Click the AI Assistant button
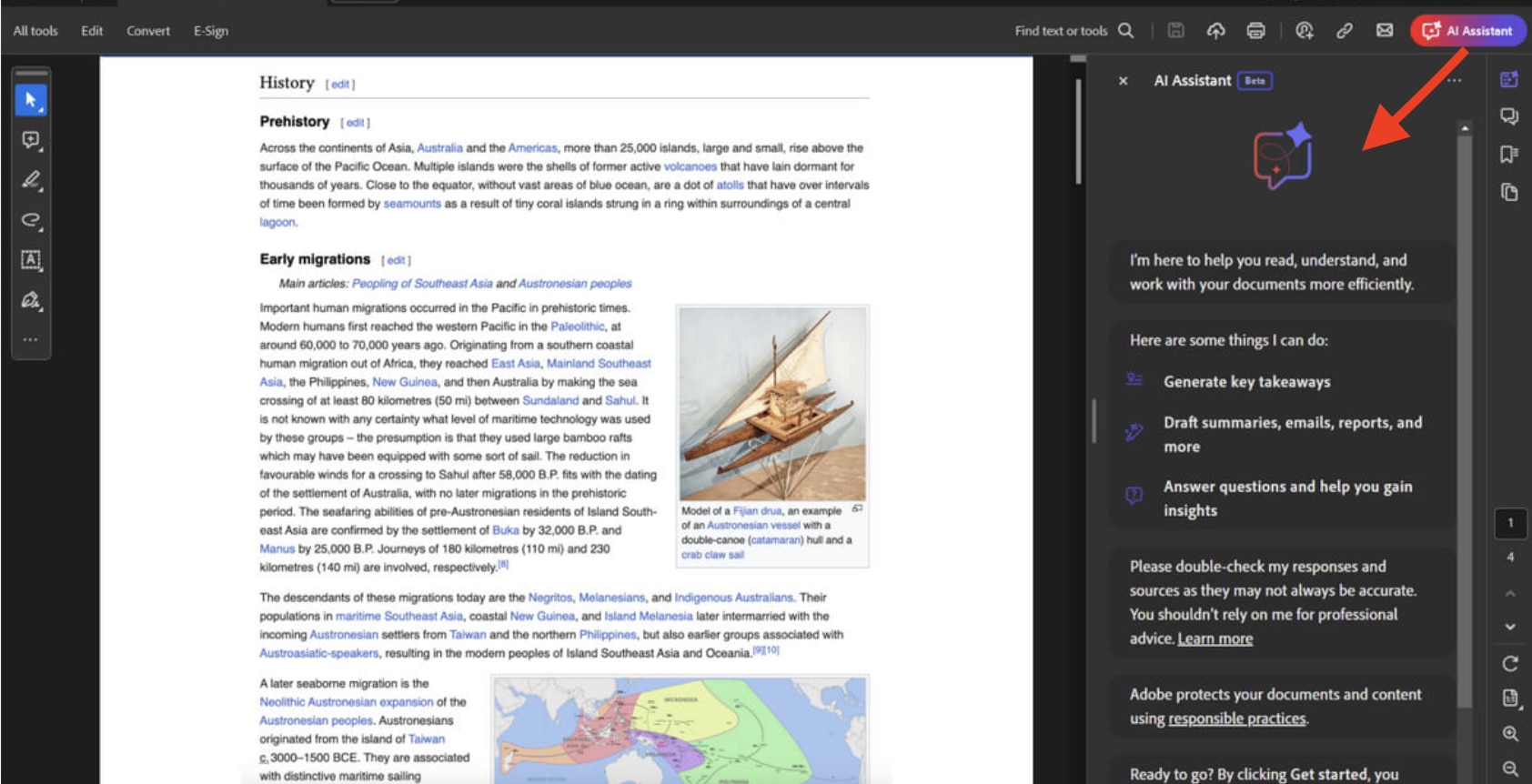The width and height of the screenshot is (1532, 784). point(1468,31)
